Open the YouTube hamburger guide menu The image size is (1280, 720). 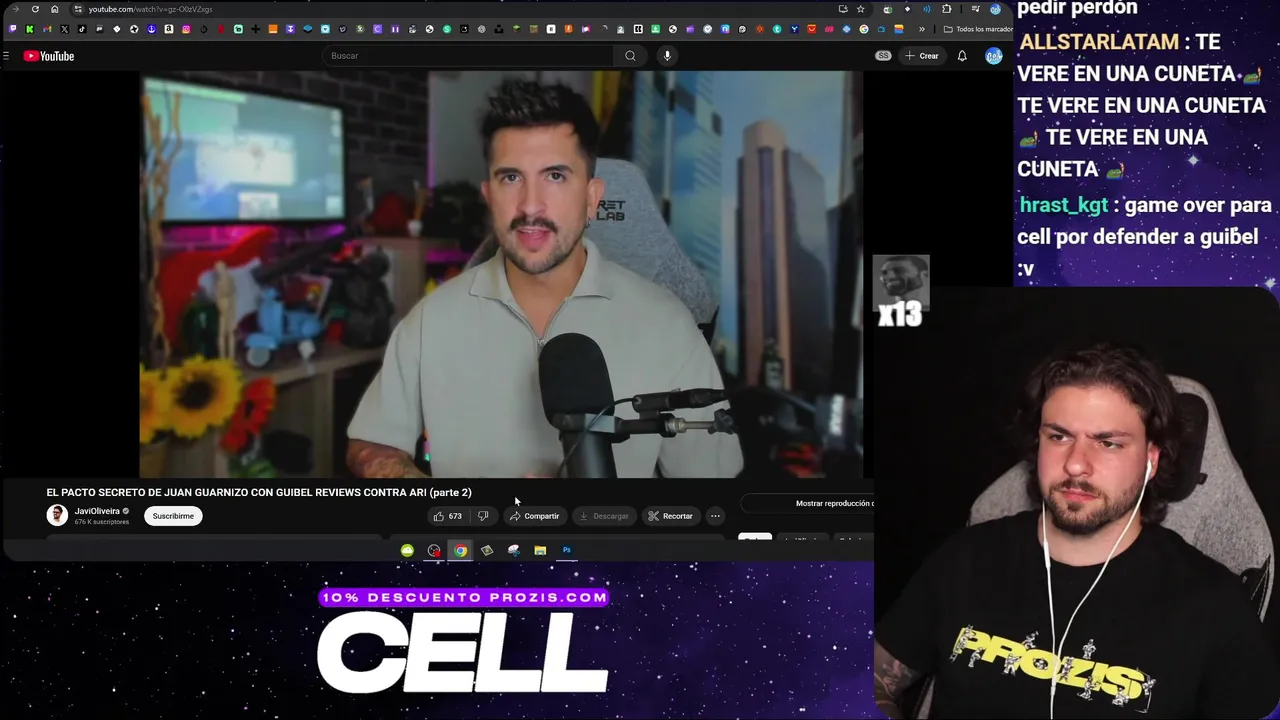tap(6, 56)
